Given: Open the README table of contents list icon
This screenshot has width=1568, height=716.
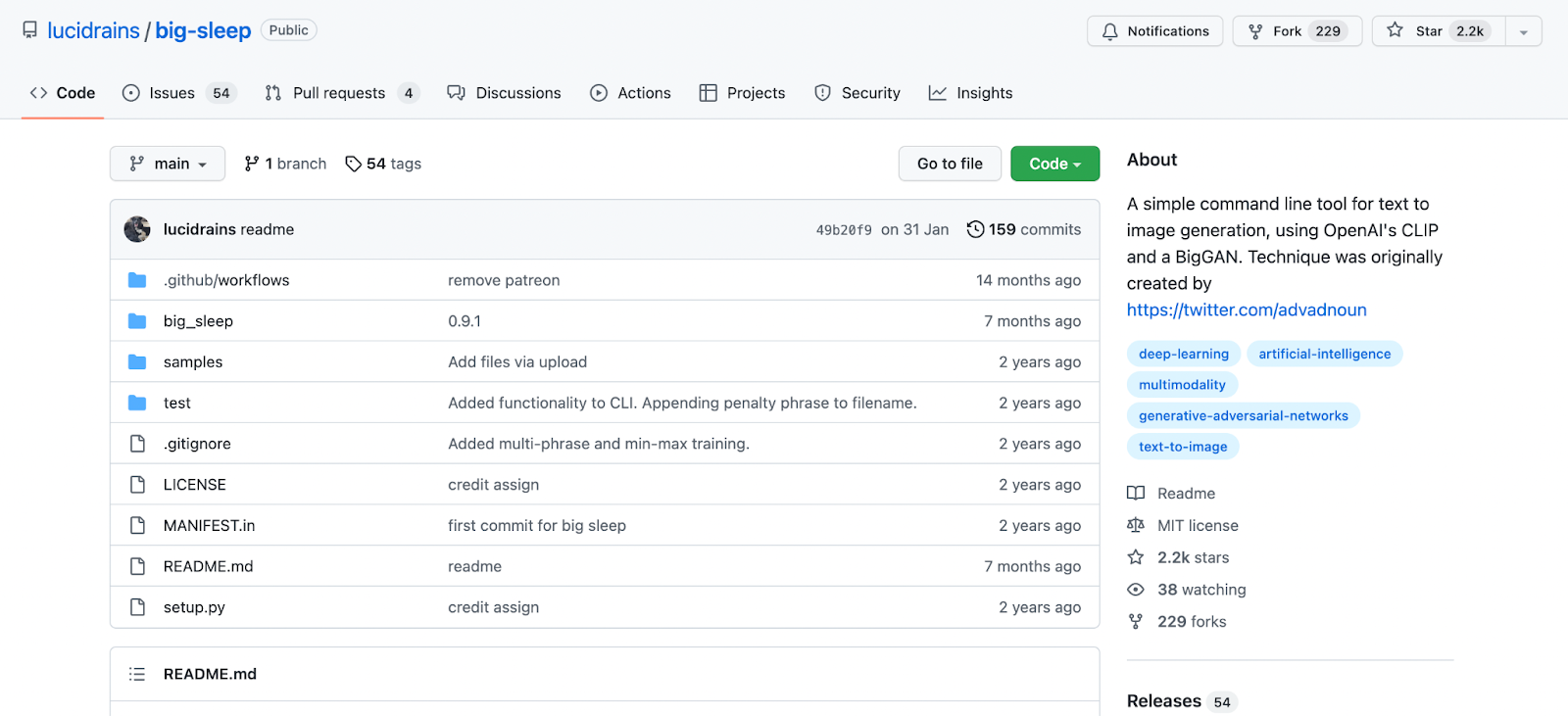Looking at the screenshot, I should tap(137, 674).
